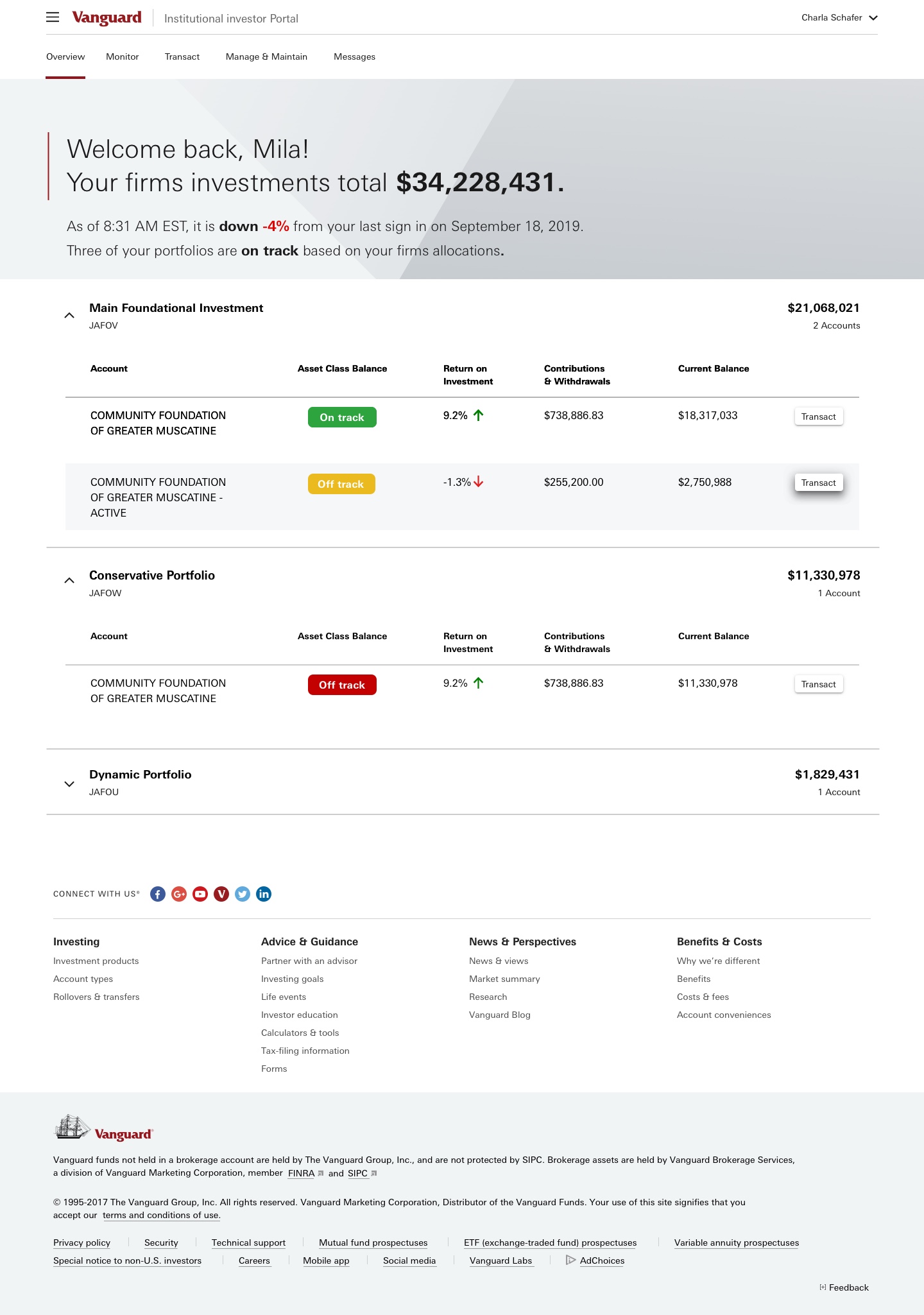
Task: Click Main Foundational Investment total $21,068,021
Action: 824,308
